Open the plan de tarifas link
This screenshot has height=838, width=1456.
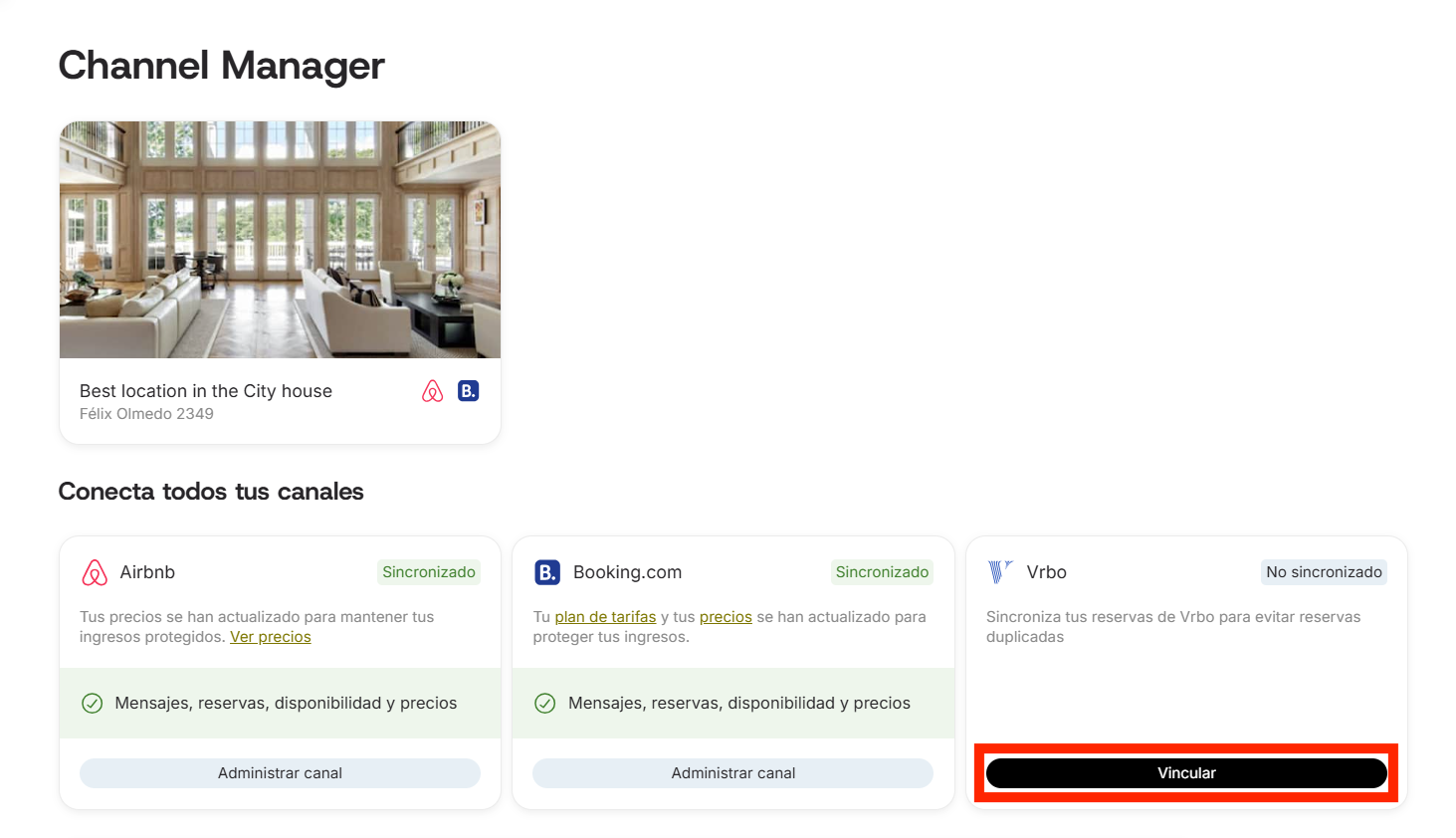click(605, 617)
